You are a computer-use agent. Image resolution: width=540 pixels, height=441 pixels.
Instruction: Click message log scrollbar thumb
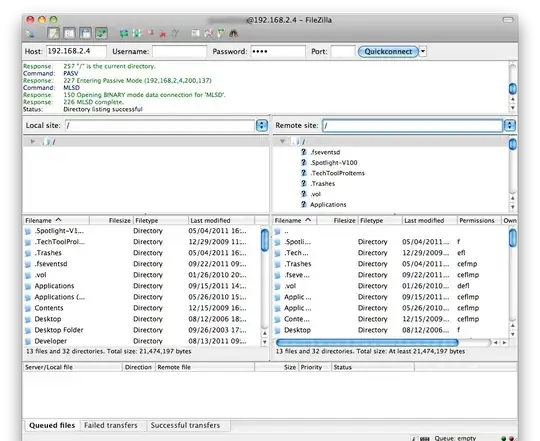point(512,88)
